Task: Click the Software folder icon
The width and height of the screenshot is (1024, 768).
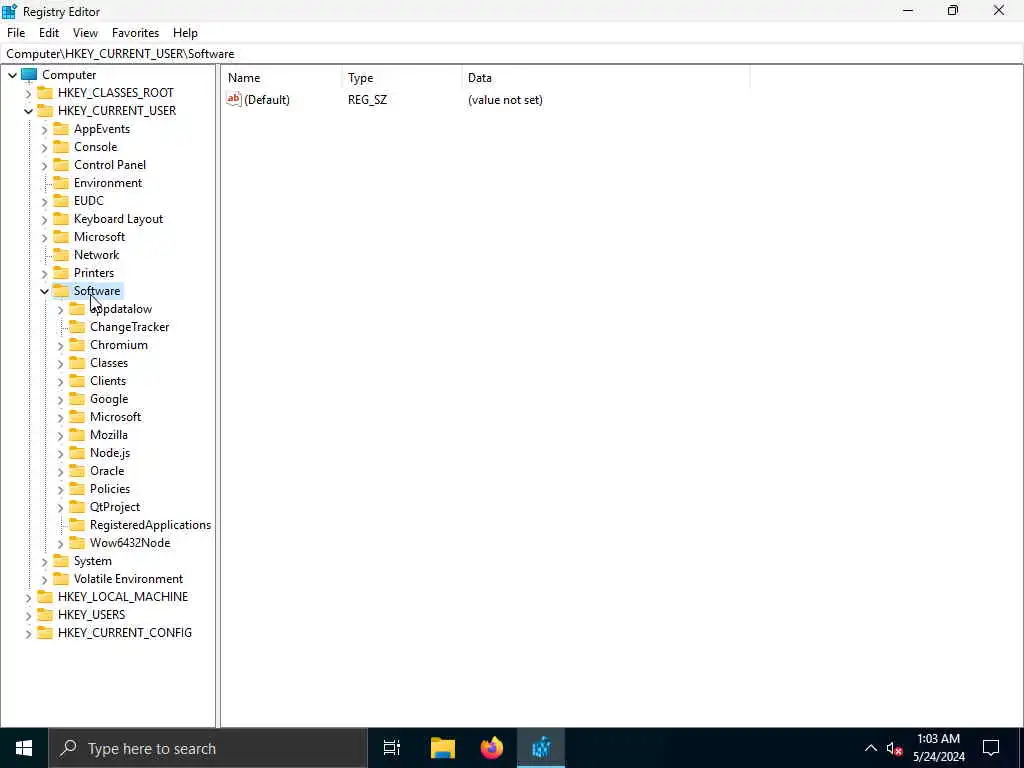Action: point(61,291)
